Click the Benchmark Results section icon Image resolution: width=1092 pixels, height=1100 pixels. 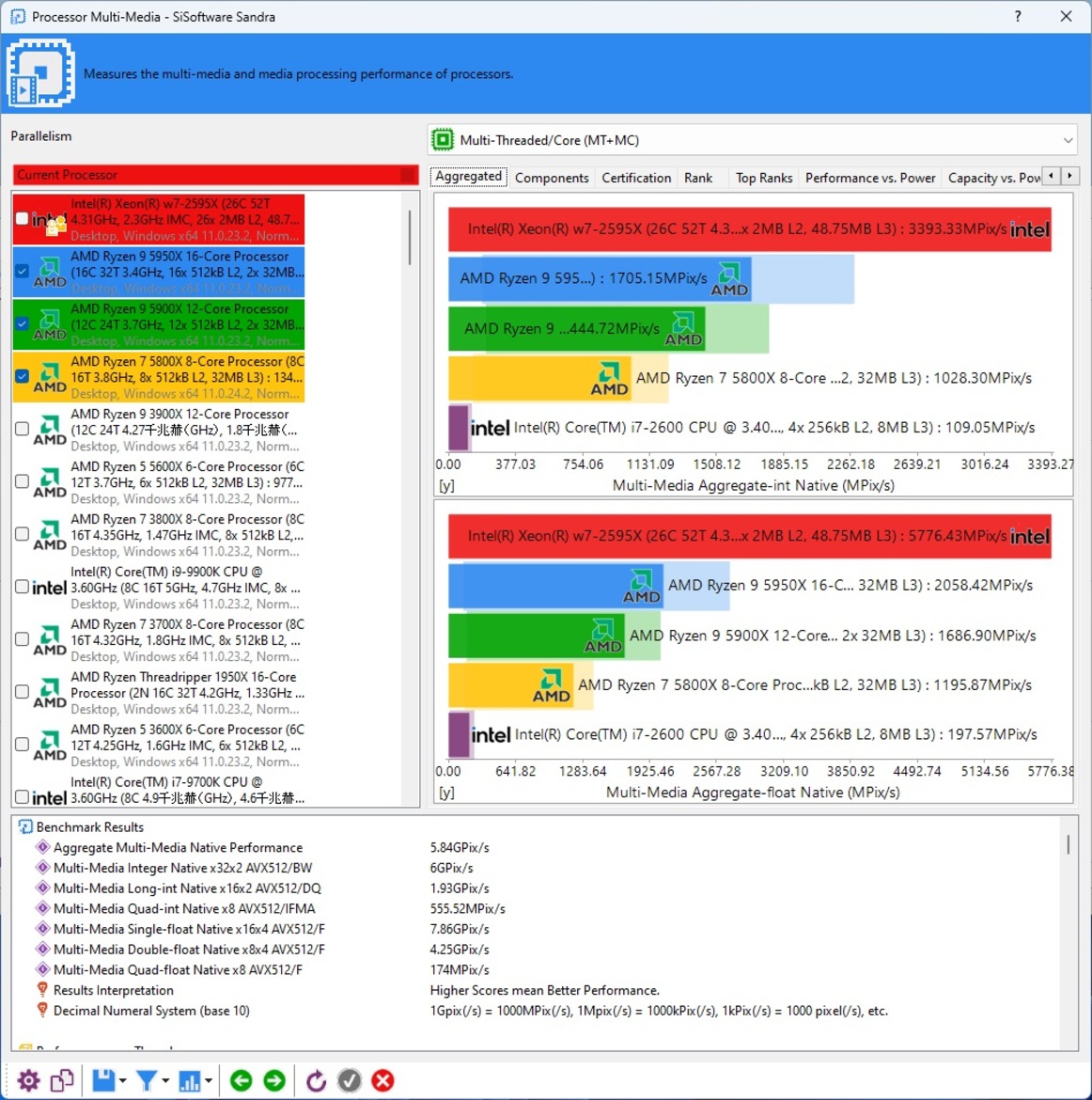[25, 827]
